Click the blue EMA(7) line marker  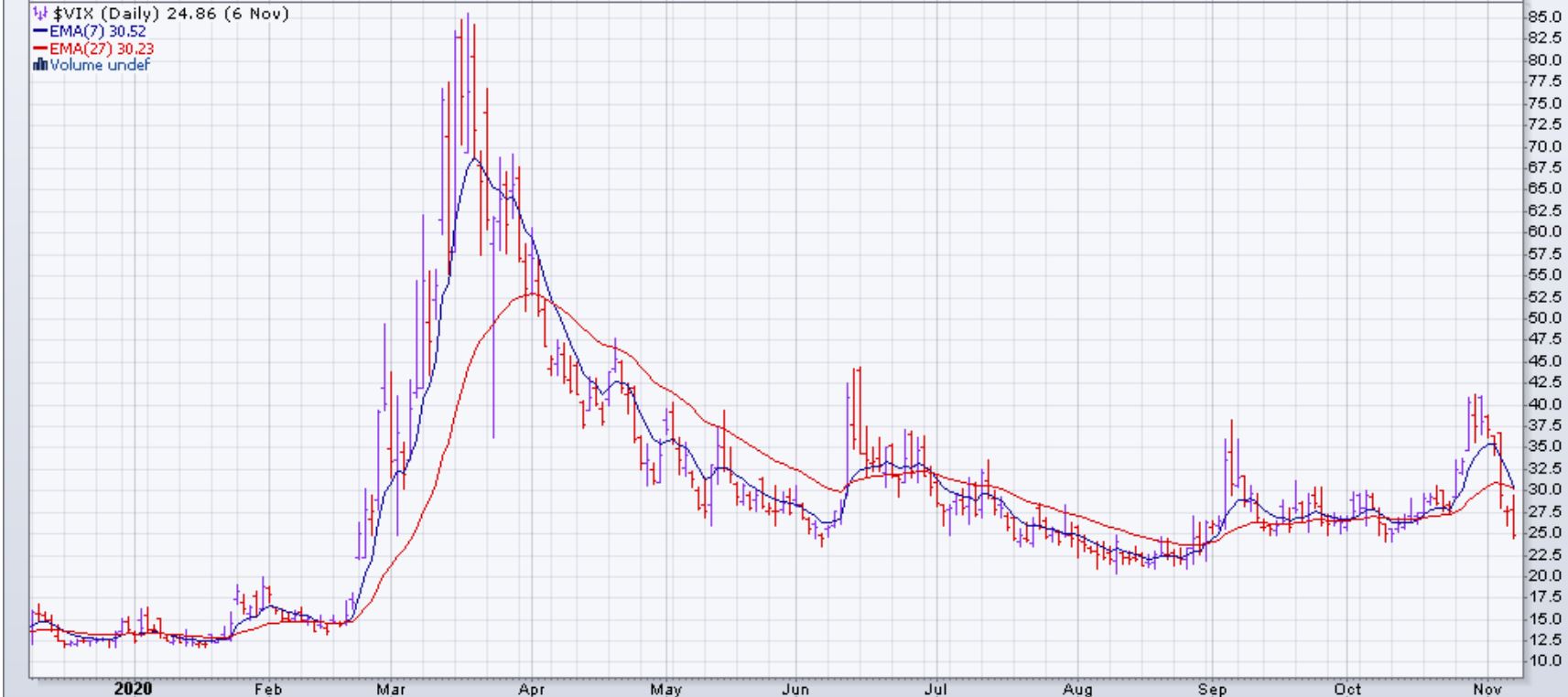point(38,32)
